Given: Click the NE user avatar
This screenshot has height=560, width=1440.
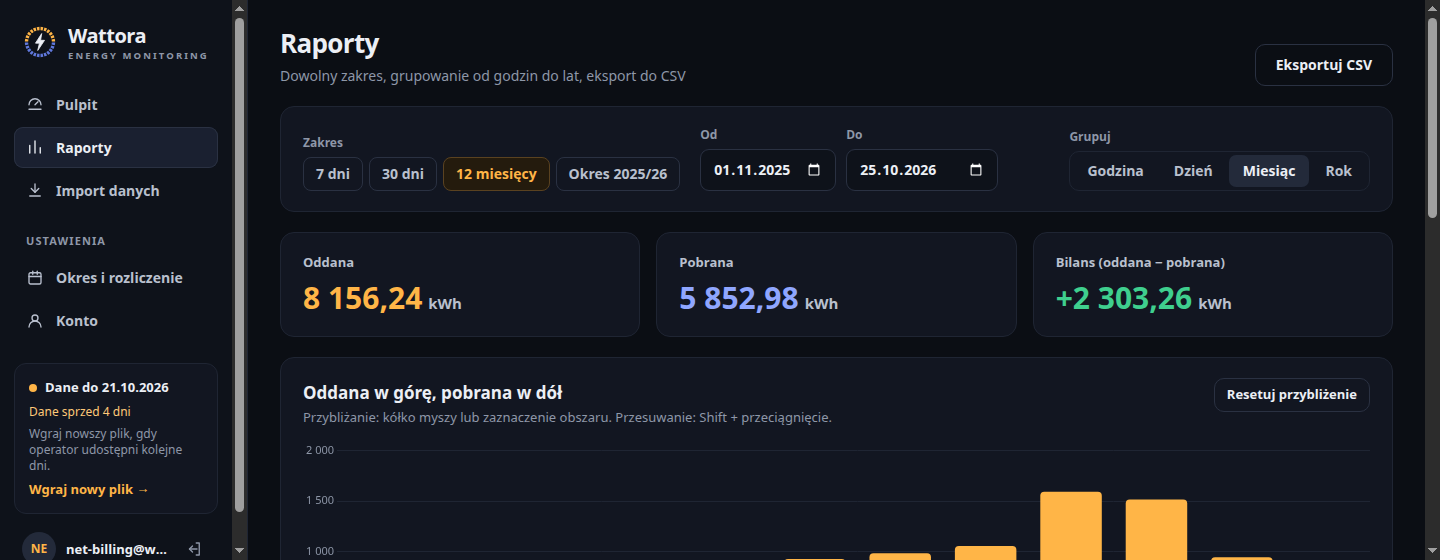Looking at the screenshot, I should coord(39,548).
